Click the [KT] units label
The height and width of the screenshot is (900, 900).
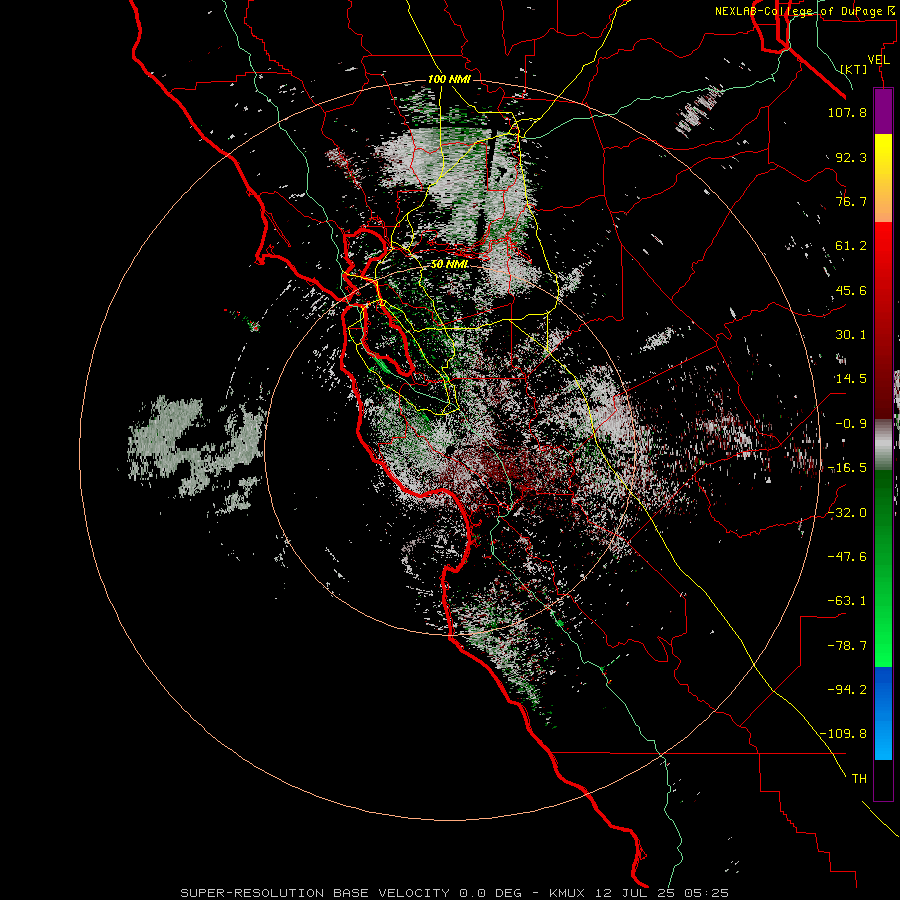coord(854,69)
